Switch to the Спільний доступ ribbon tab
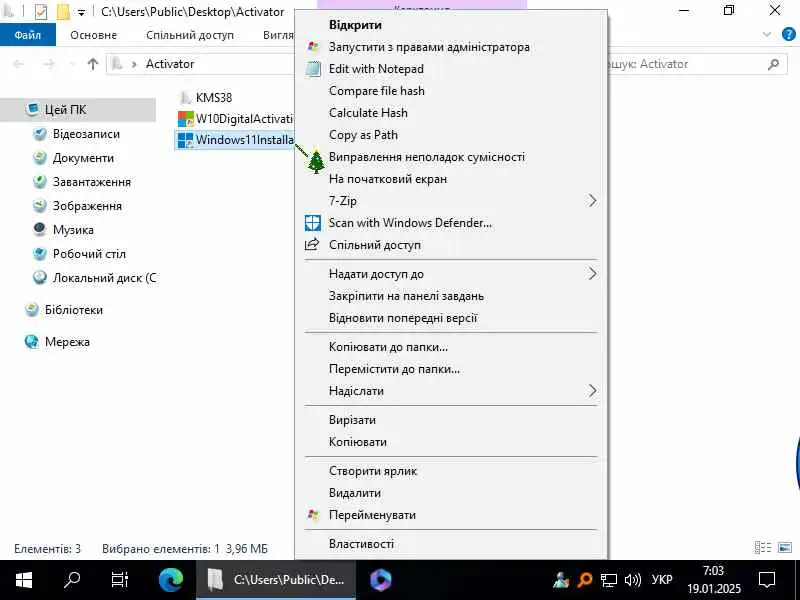 point(190,35)
